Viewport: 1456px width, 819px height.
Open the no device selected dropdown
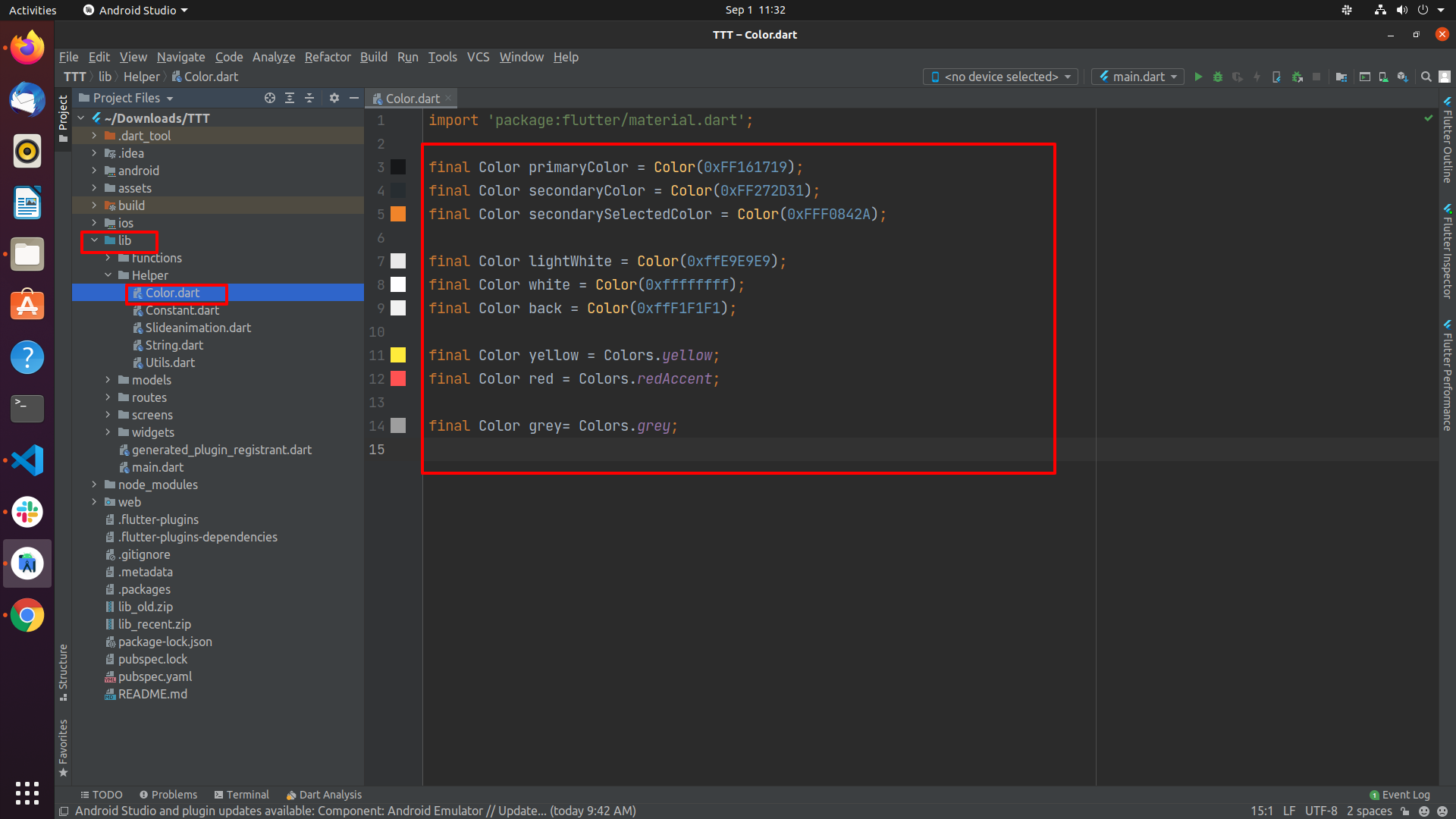pos(1001,77)
